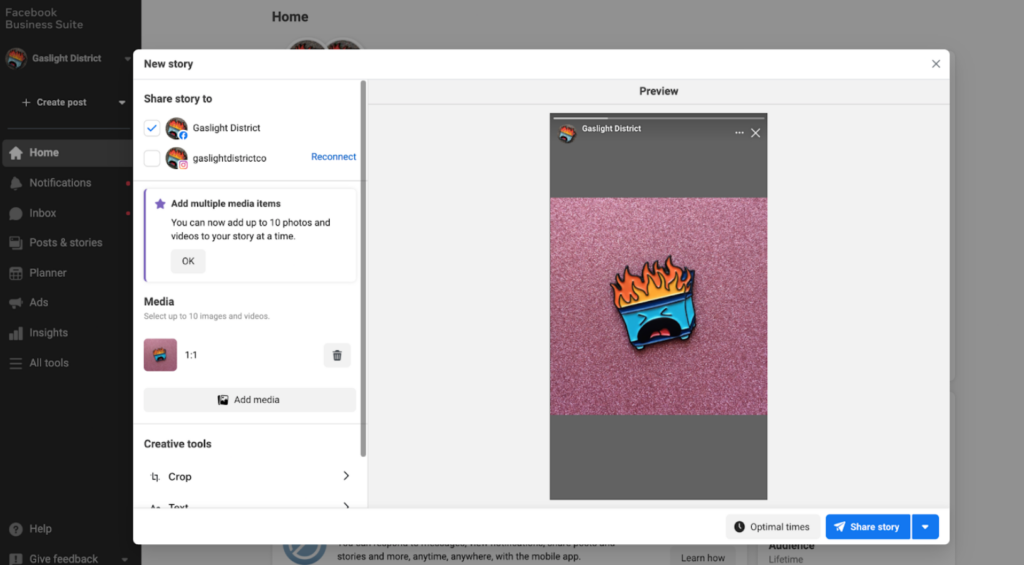Image resolution: width=1024 pixels, height=565 pixels.
Task: Check the gaslightdistrictco Instagram checkbox
Action: 152,158
